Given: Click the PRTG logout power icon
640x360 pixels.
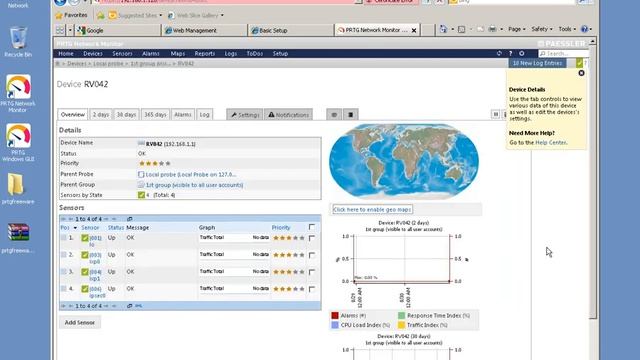Looking at the screenshot, I should point(522,53).
